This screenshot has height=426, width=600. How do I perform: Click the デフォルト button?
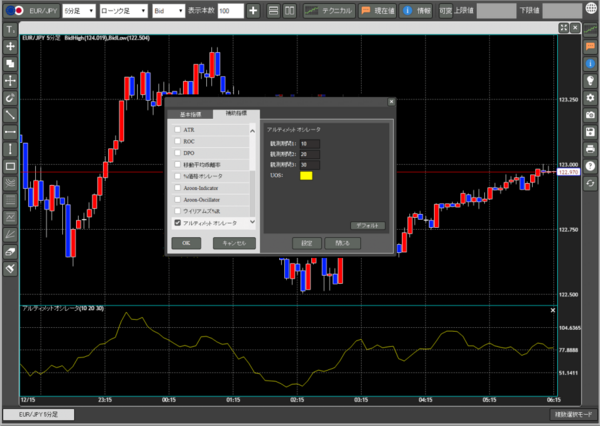pos(368,226)
